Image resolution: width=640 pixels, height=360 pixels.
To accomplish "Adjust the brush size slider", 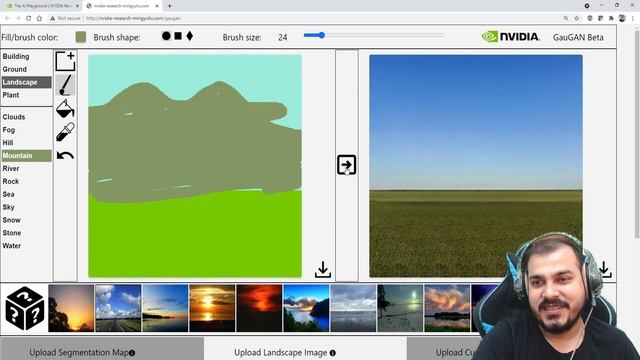I will click(x=373, y=36).
